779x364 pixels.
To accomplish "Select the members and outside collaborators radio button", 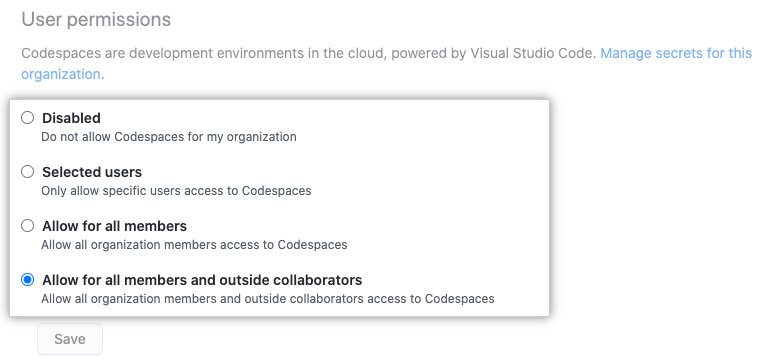I will click(x=27, y=280).
